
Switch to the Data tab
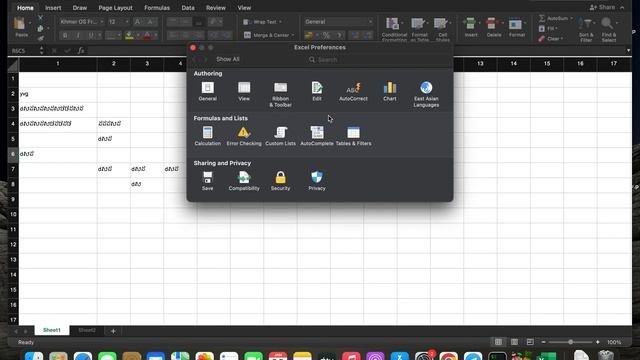click(188, 8)
